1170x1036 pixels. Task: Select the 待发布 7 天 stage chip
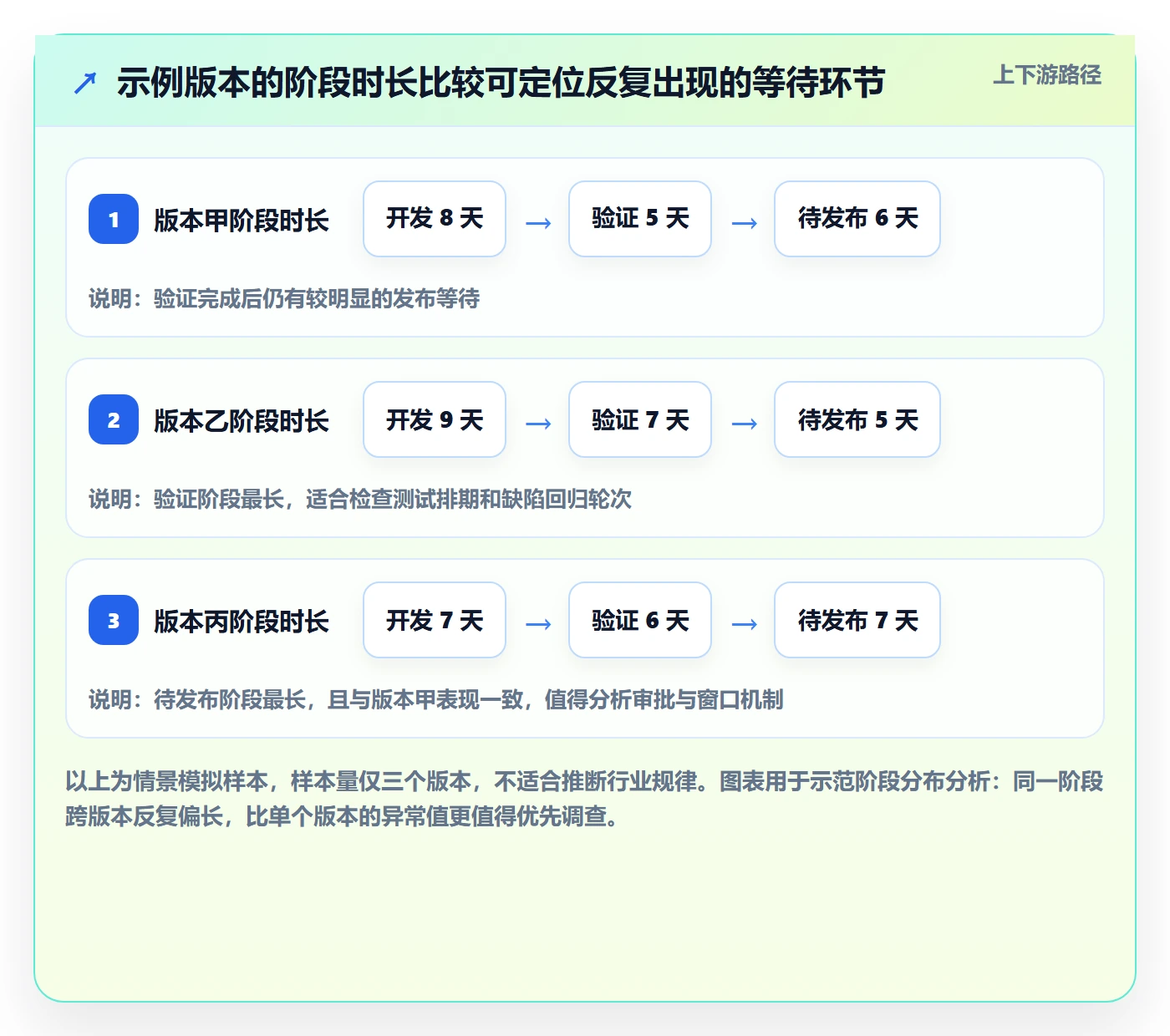click(x=857, y=620)
